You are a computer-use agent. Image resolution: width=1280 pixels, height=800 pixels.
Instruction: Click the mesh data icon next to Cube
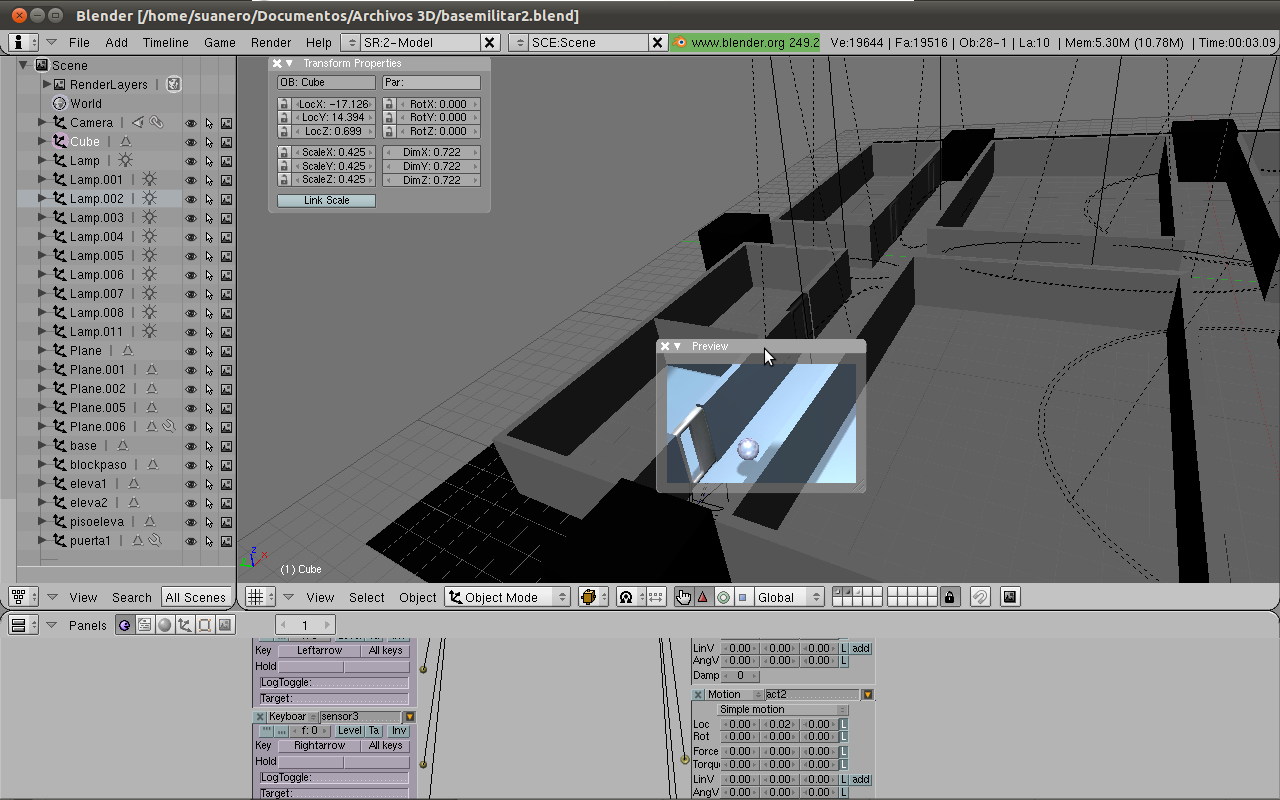(x=125, y=142)
